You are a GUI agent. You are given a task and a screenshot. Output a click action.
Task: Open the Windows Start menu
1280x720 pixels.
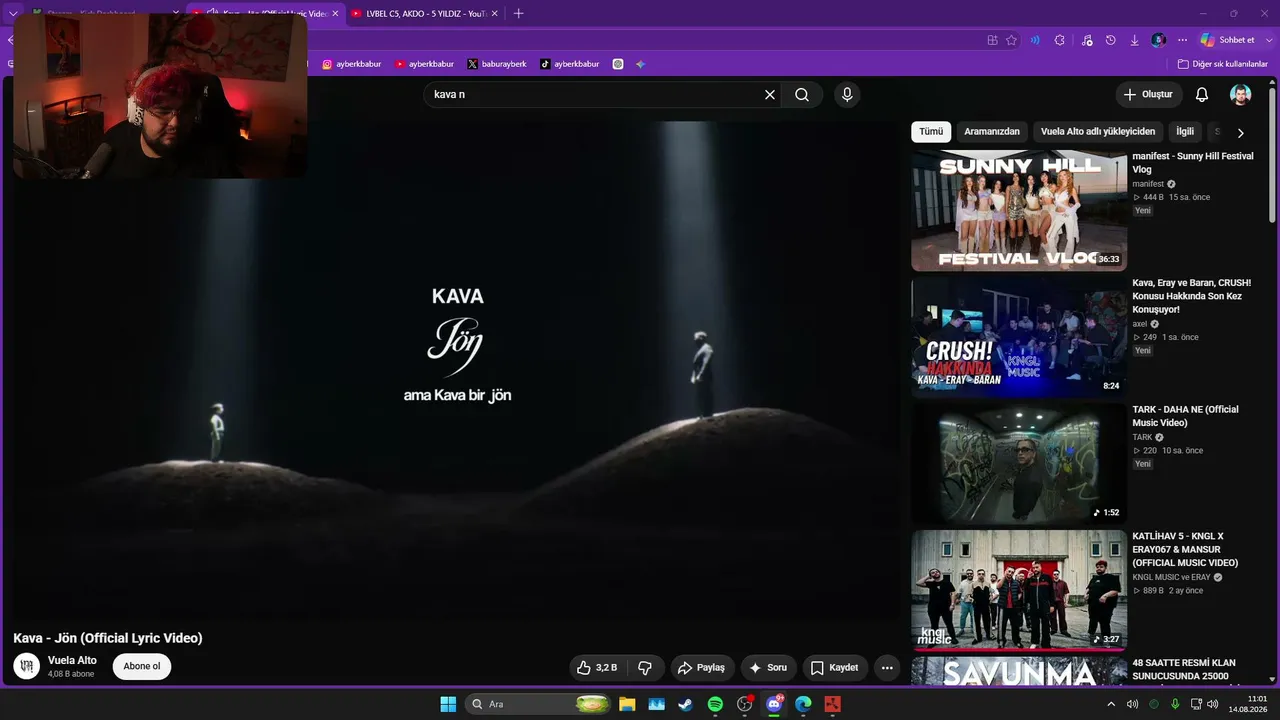point(448,704)
